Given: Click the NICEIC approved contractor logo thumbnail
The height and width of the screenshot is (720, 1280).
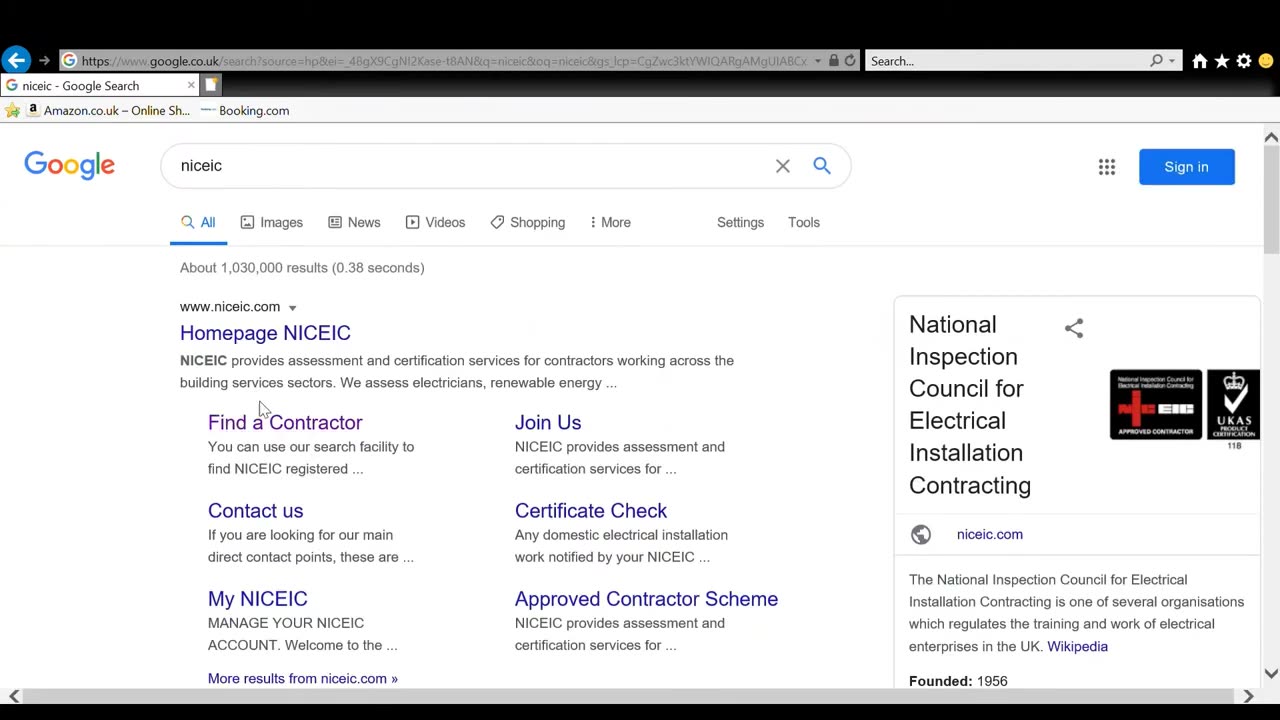Looking at the screenshot, I should 1156,404.
